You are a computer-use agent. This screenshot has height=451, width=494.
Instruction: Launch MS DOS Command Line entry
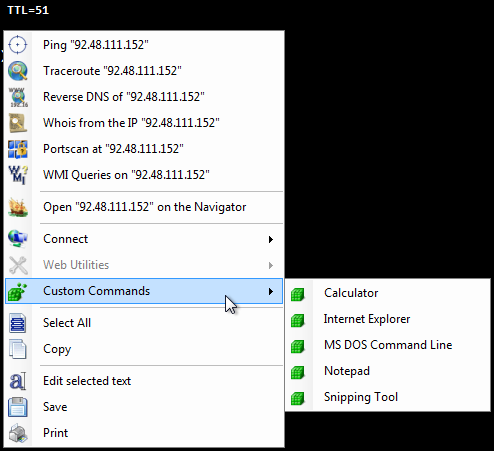388,345
